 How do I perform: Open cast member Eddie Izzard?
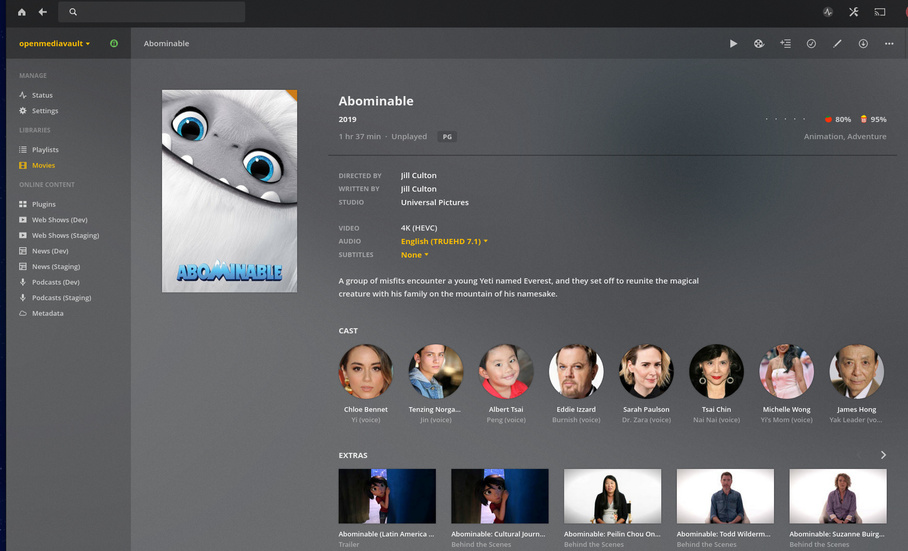[576, 372]
